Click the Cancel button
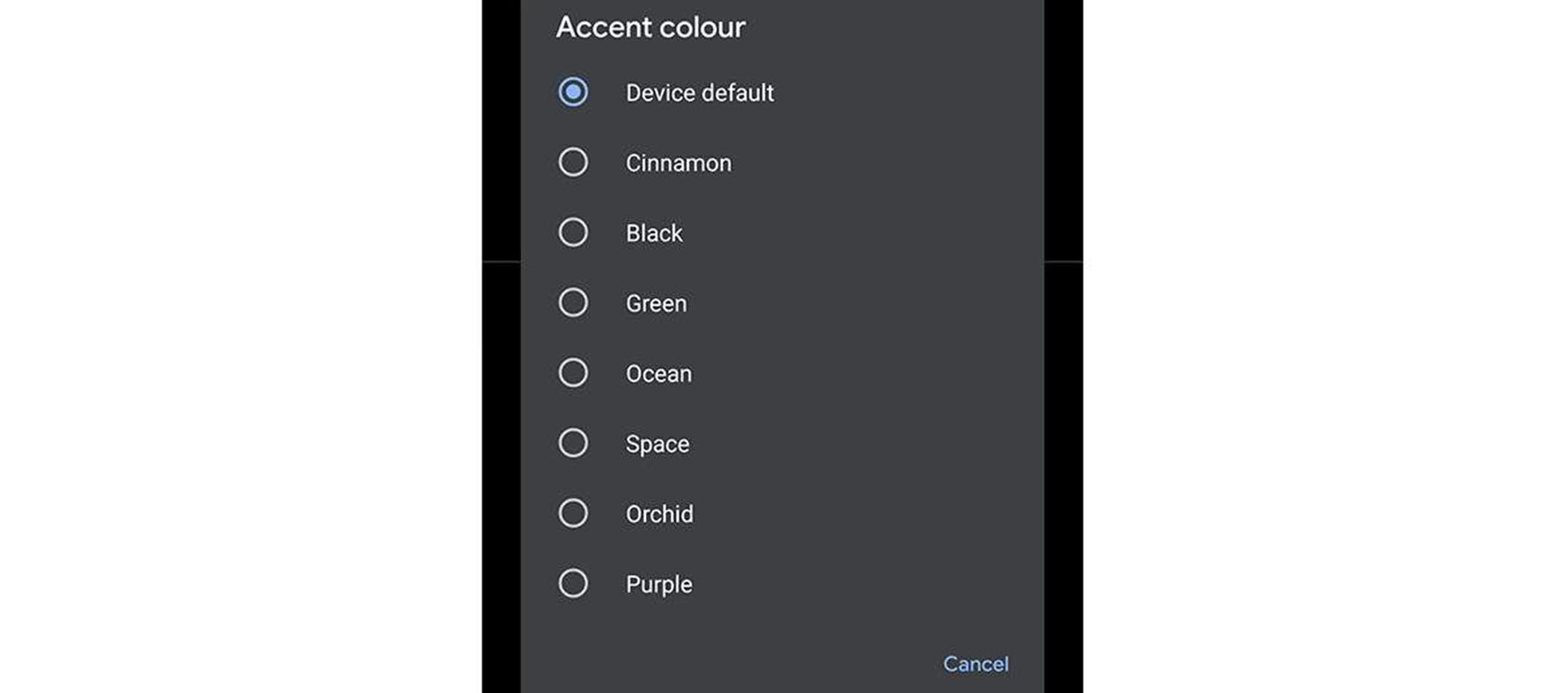Viewport: 1568px width, 693px height. pyautogui.click(x=975, y=664)
